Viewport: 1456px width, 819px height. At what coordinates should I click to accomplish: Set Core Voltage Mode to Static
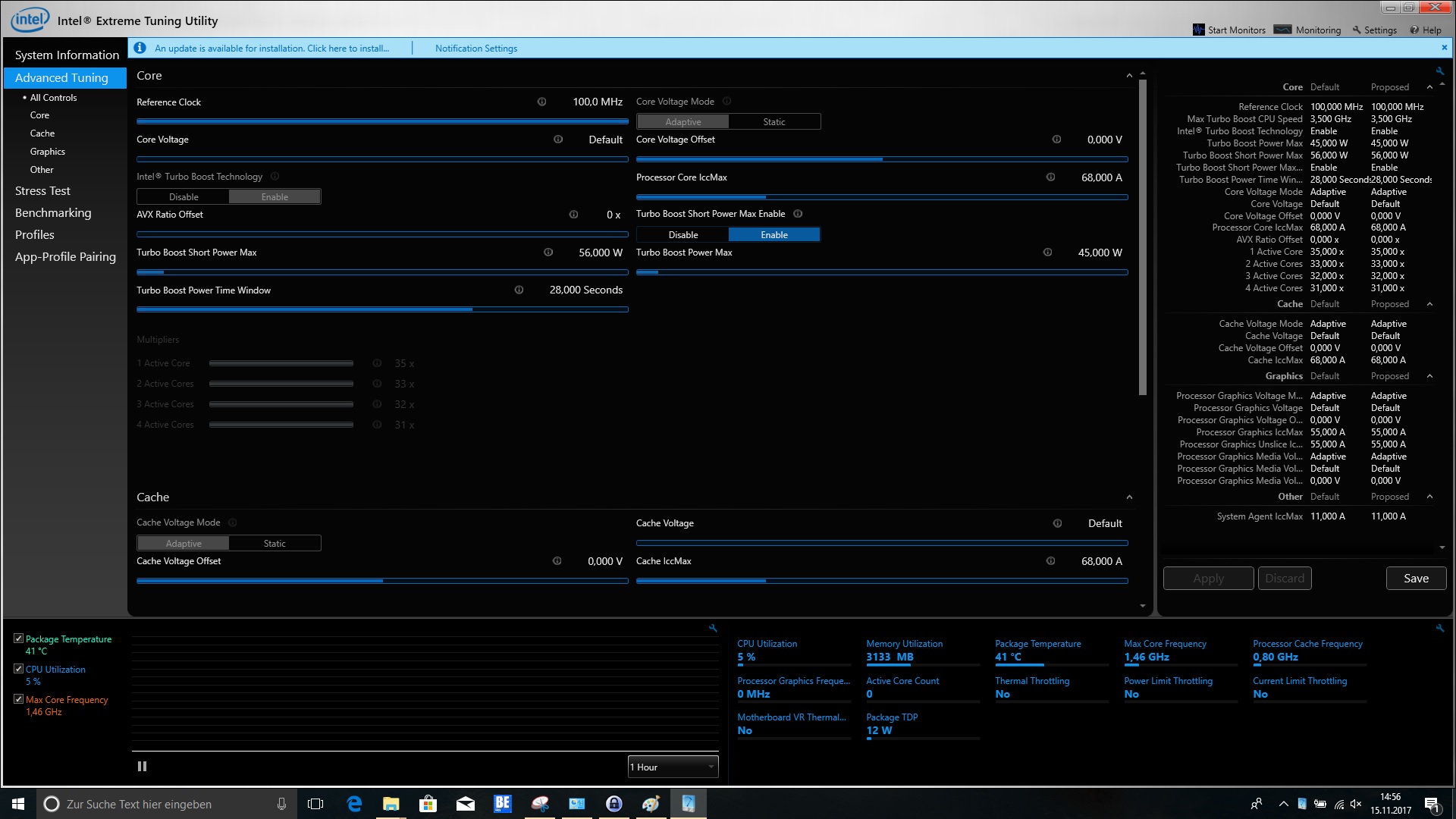[x=773, y=121]
